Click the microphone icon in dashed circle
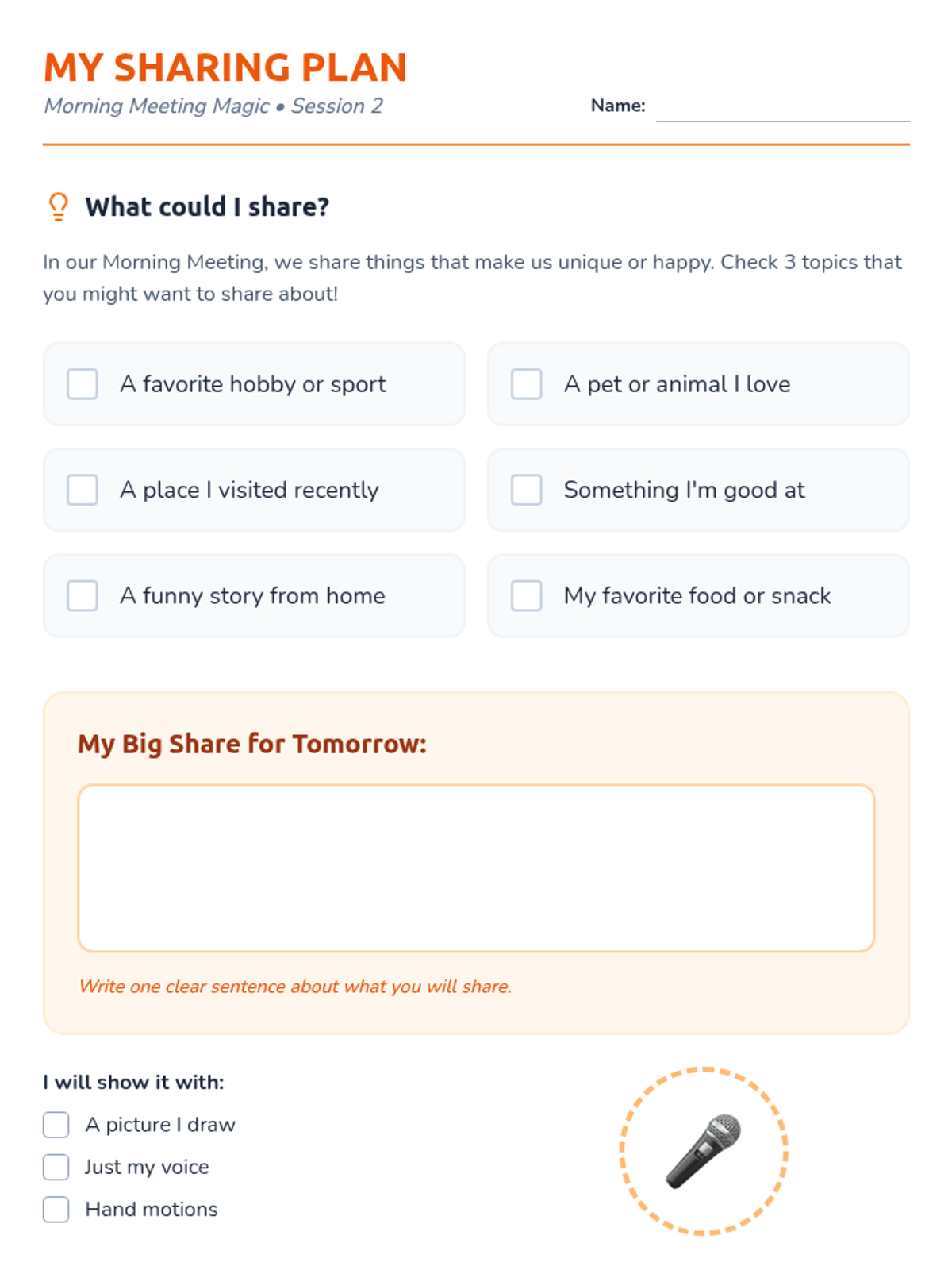952x1270 pixels. (704, 1151)
